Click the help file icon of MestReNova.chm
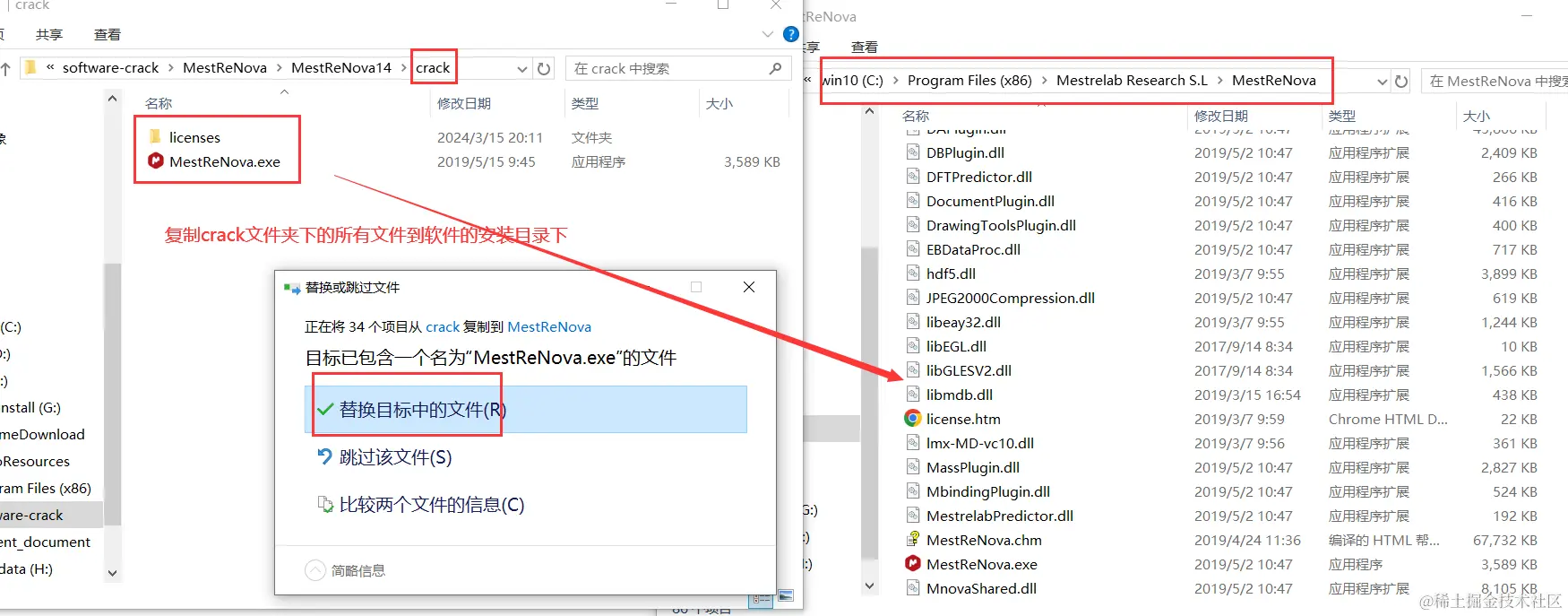 [x=912, y=539]
